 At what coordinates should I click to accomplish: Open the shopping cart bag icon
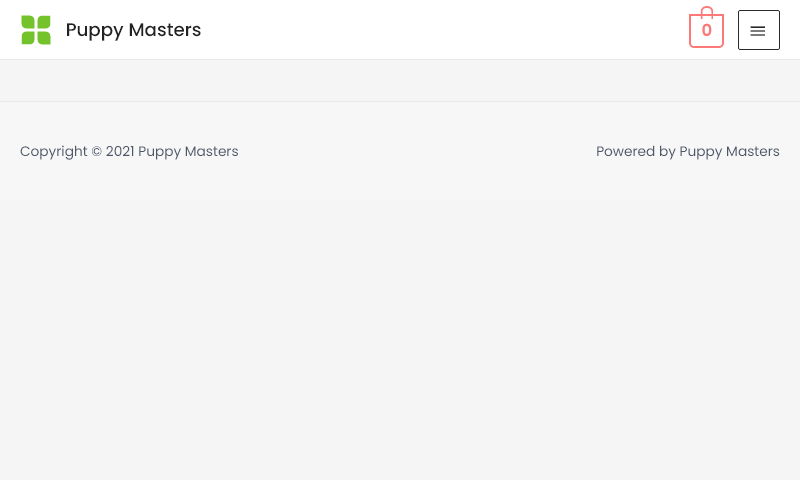pos(706,31)
